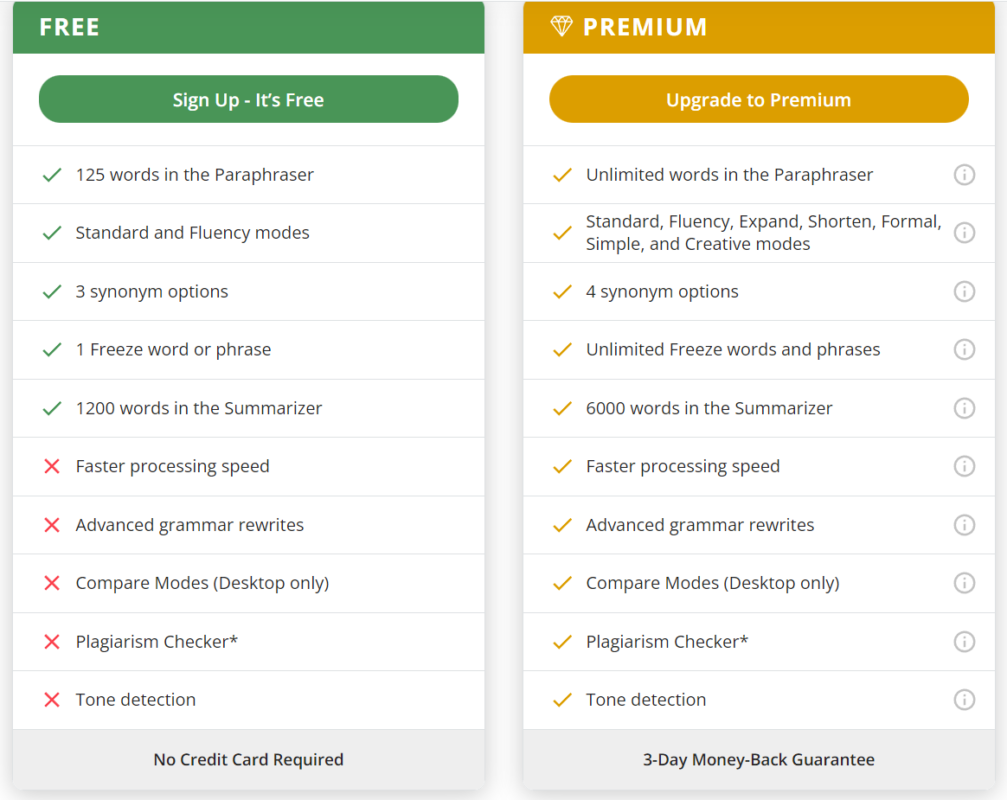Click the 3-Day Money-Back Guarantee text
The image size is (1007, 800).
[x=758, y=760]
